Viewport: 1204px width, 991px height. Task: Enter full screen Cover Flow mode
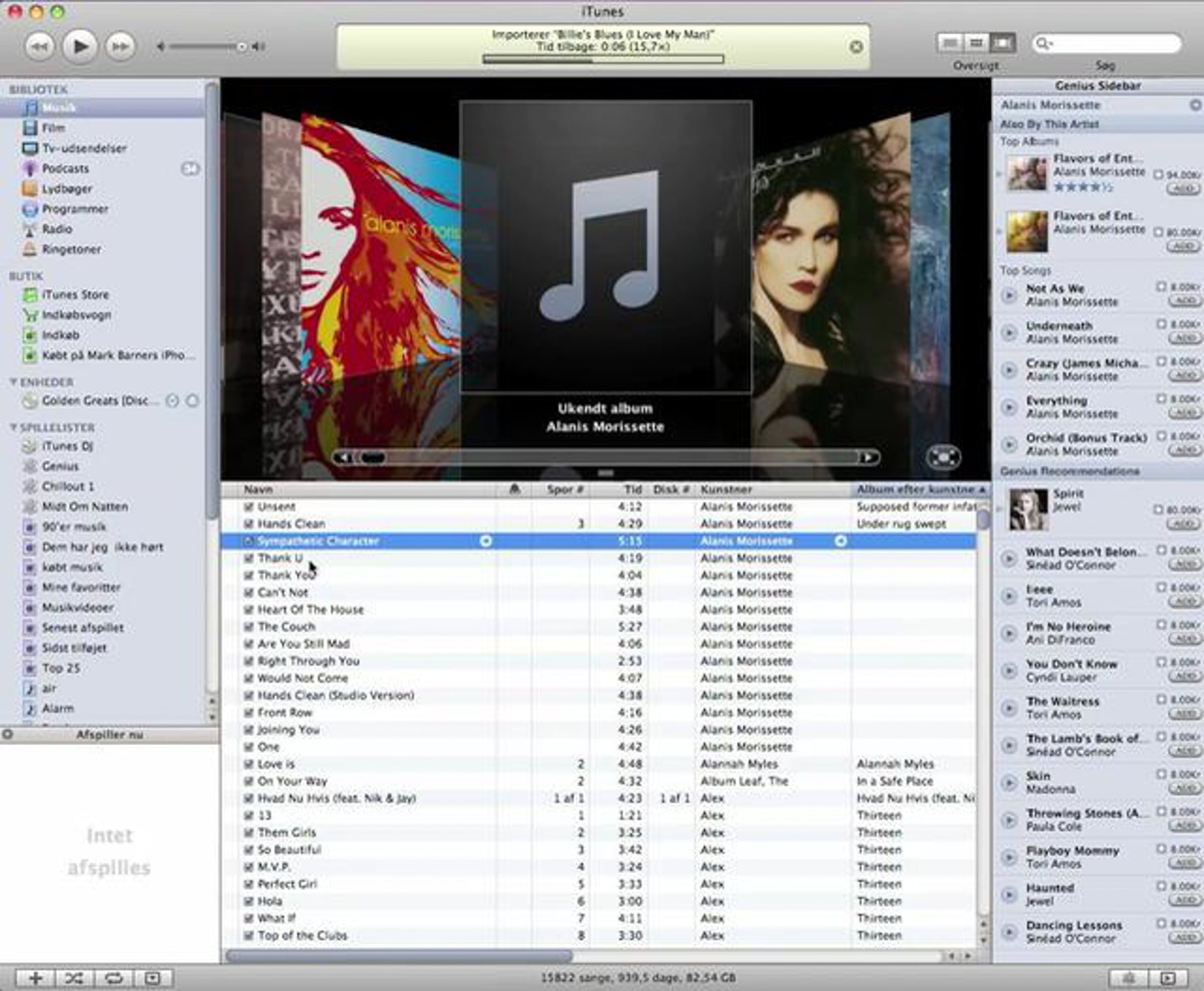click(943, 457)
